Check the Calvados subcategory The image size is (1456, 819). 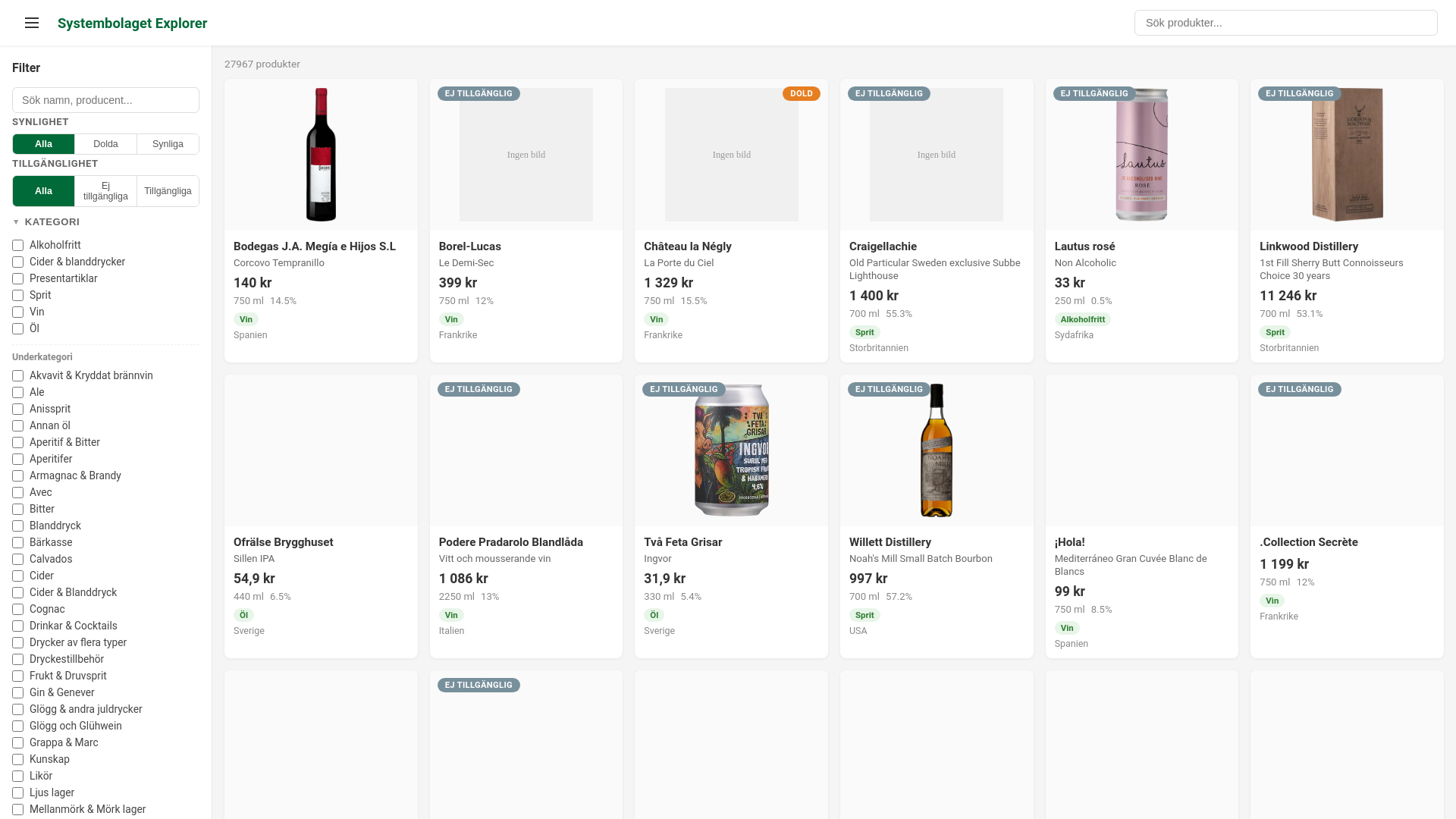[18, 560]
